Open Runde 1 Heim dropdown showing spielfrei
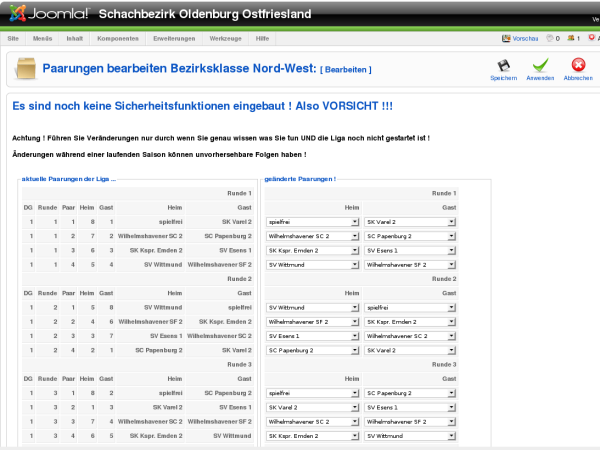This screenshot has height=450, width=600. click(313, 222)
